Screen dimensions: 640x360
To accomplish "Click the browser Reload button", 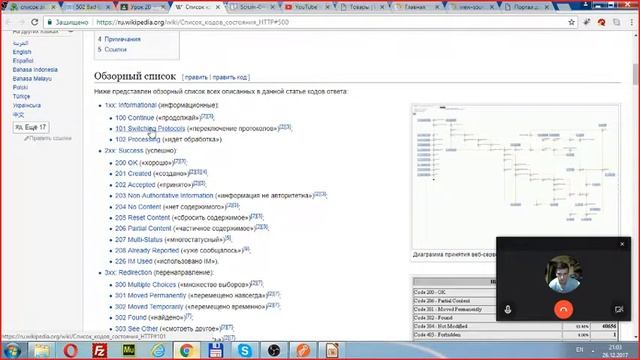I will 35,22.
